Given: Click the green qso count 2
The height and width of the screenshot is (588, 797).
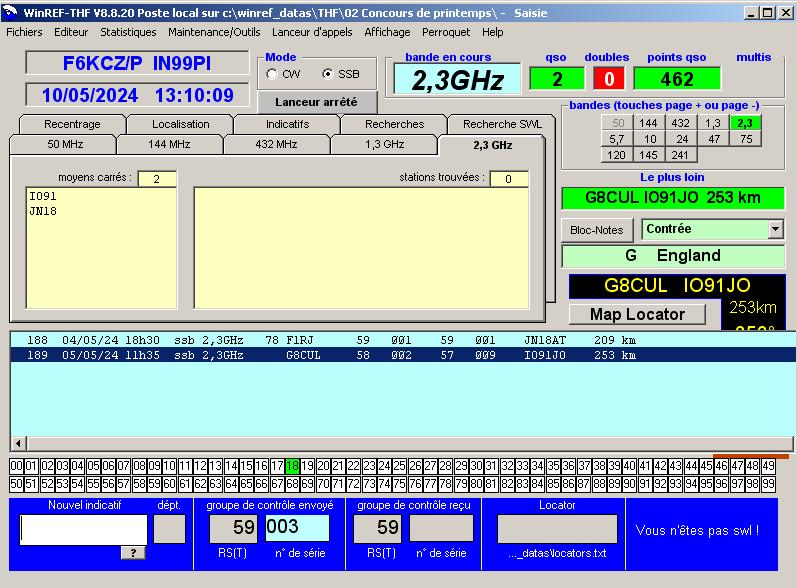Looking at the screenshot, I should pos(557,79).
